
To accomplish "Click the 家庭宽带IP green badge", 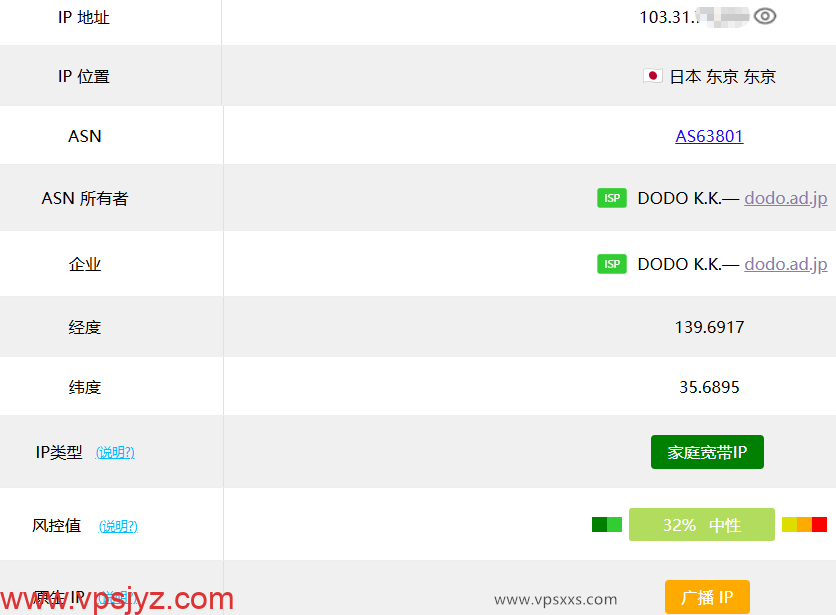I will (707, 452).
